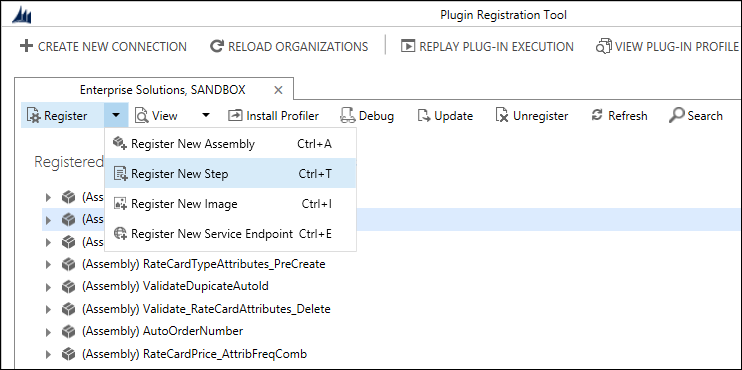Select "(Assembly) RateCardPrice_AttribFreqComb" row text

tap(194, 353)
